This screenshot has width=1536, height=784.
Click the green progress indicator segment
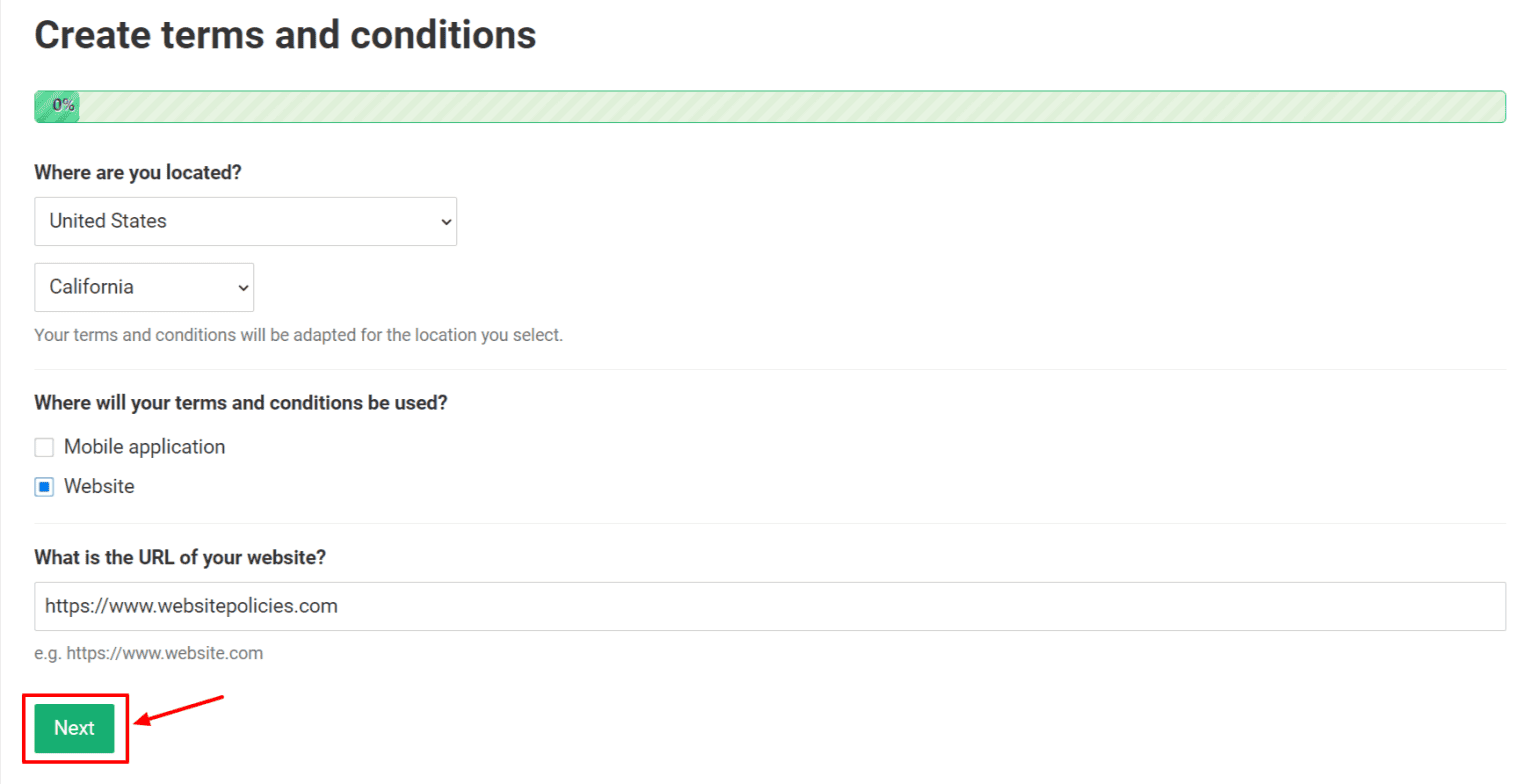click(x=56, y=106)
